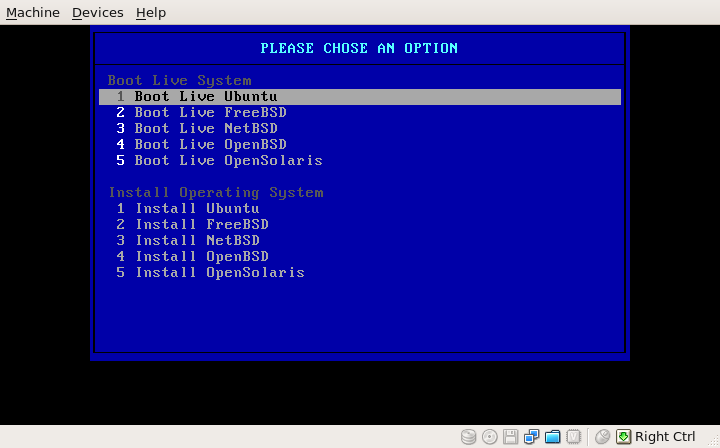The height and width of the screenshot is (448, 720).
Task: Click the hard disk activity icon
Action: pos(468,437)
